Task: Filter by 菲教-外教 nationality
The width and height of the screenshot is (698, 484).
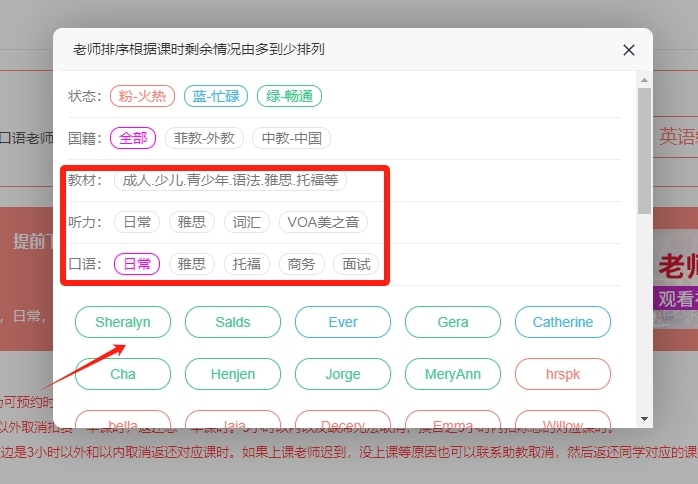Action: click(203, 138)
